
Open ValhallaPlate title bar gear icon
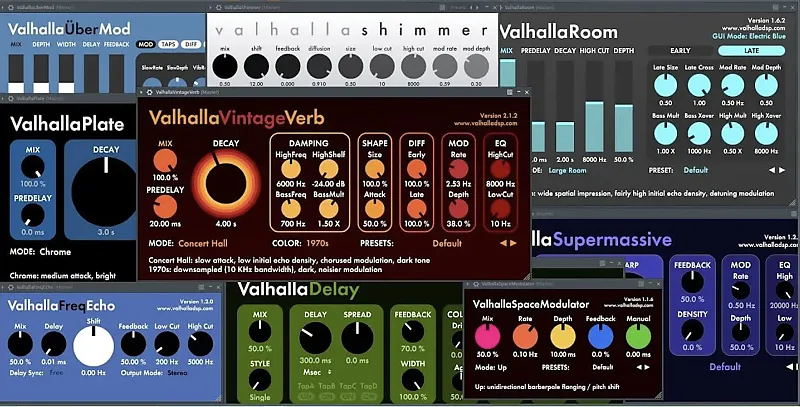click(x=10, y=98)
